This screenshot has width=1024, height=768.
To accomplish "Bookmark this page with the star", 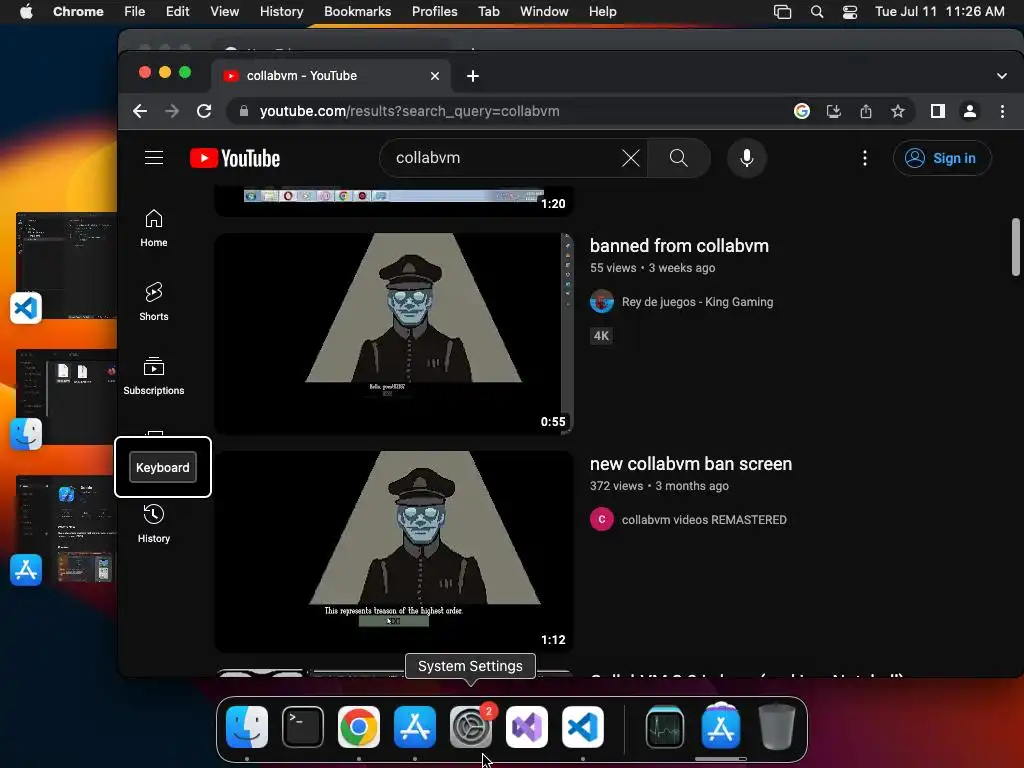I will [x=898, y=111].
